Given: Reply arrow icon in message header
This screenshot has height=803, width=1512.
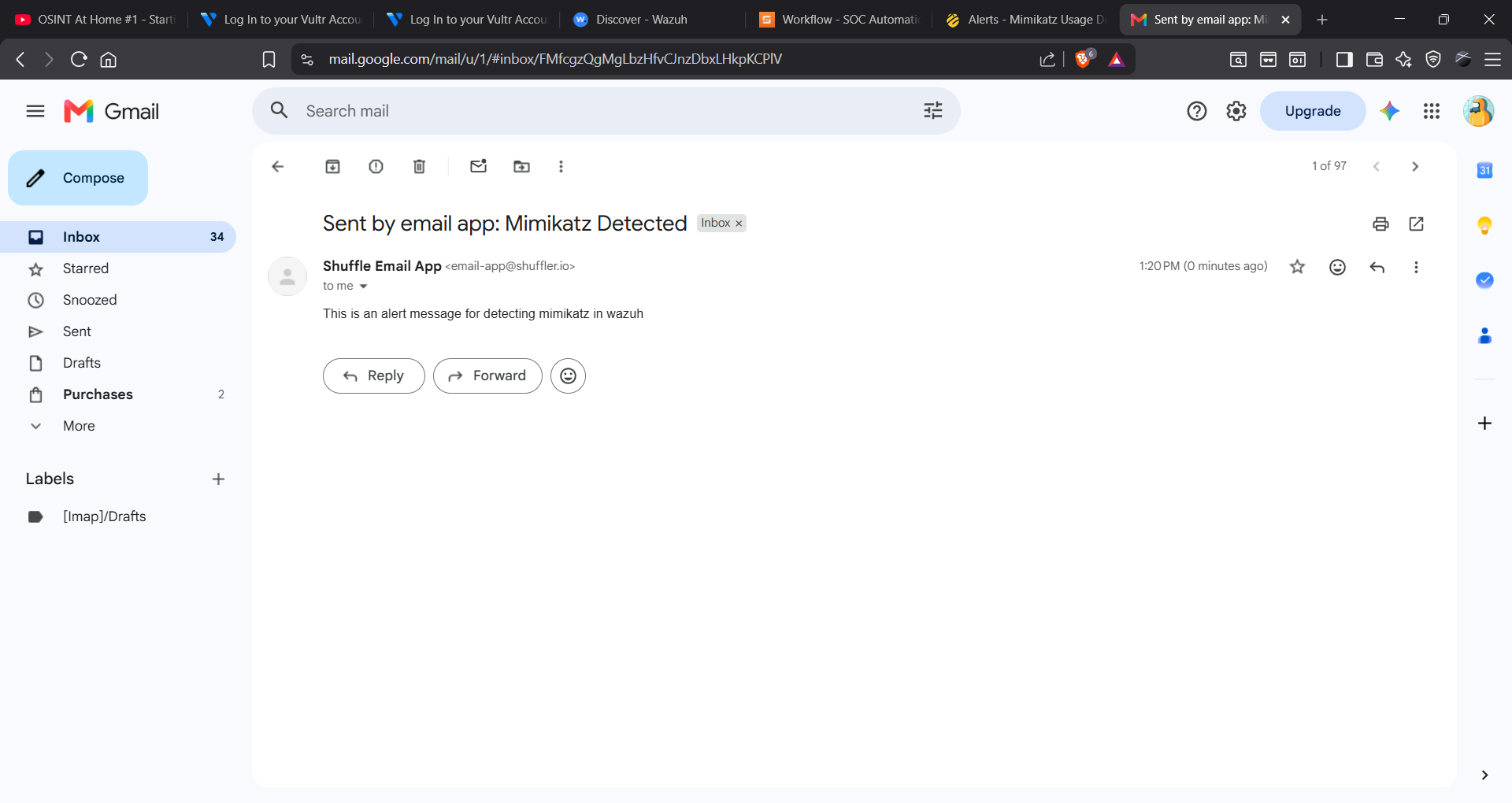Looking at the screenshot, I should (x=1377, y=267).
